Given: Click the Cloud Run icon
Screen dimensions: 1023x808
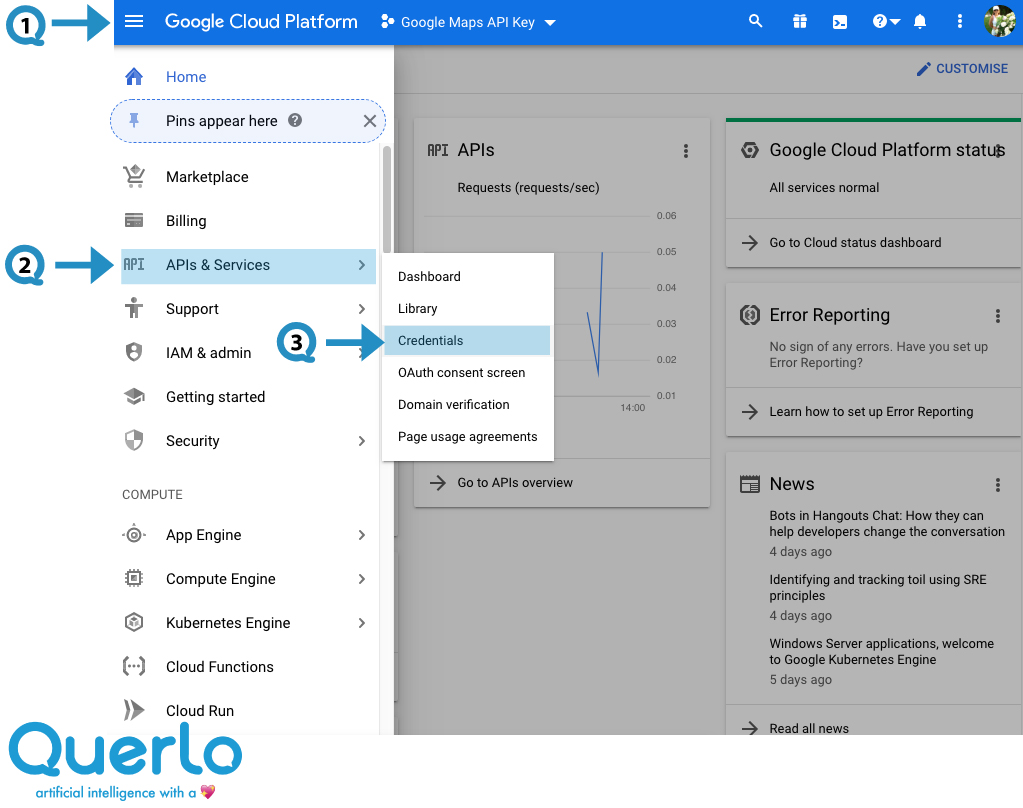Looking at the screenshot, I should point(134,710).
